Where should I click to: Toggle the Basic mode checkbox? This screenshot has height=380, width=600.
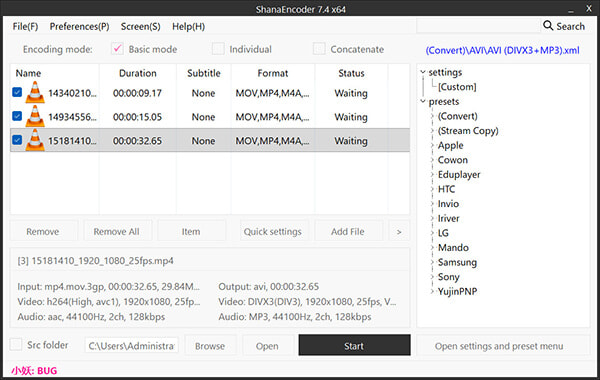pos(117,49)
